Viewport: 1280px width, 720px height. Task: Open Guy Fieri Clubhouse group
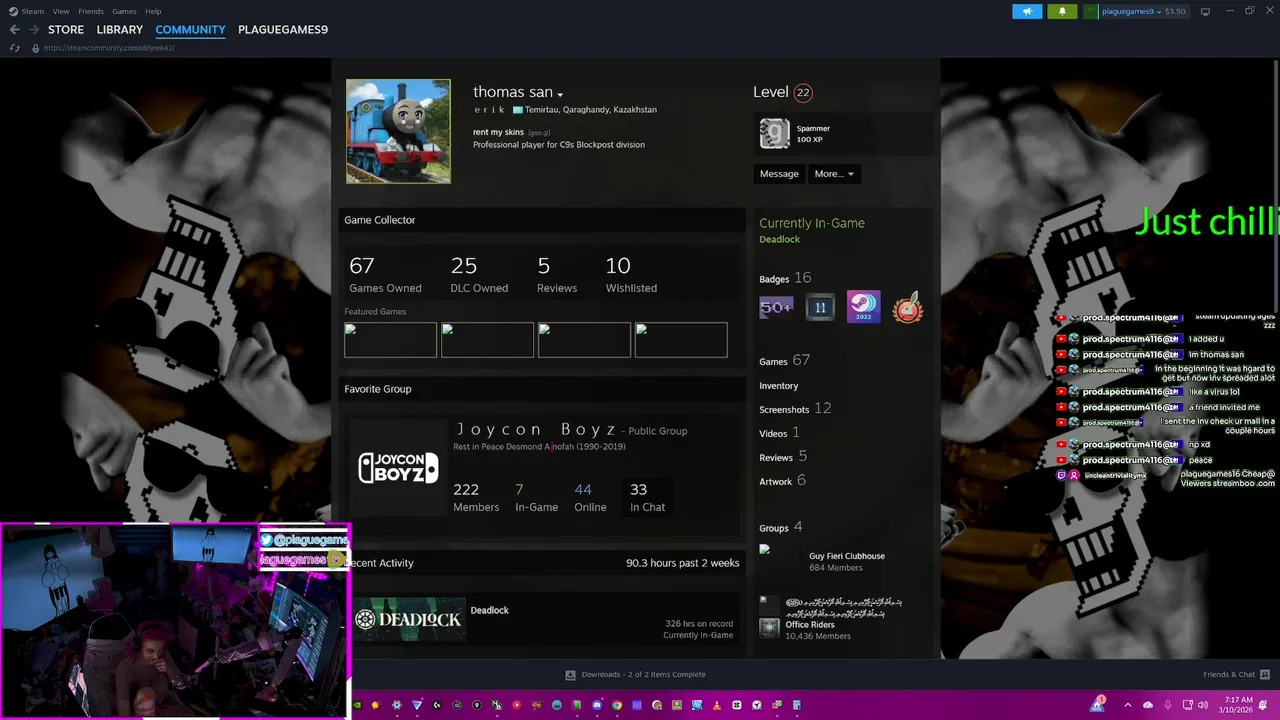pyautogui.click(x=847, y=556)
